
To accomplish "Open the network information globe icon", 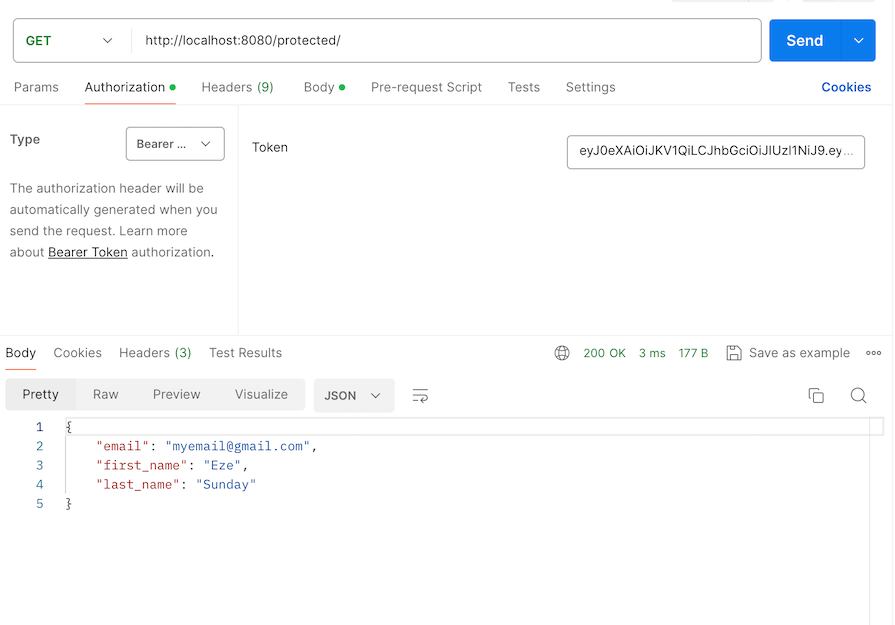I will [x=562, y=353].
